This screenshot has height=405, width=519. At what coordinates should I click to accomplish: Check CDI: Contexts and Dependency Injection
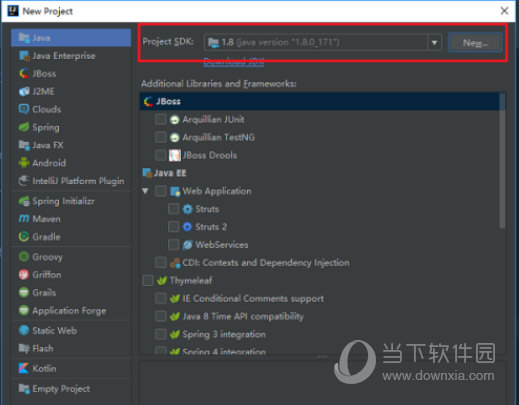[161, 263]
